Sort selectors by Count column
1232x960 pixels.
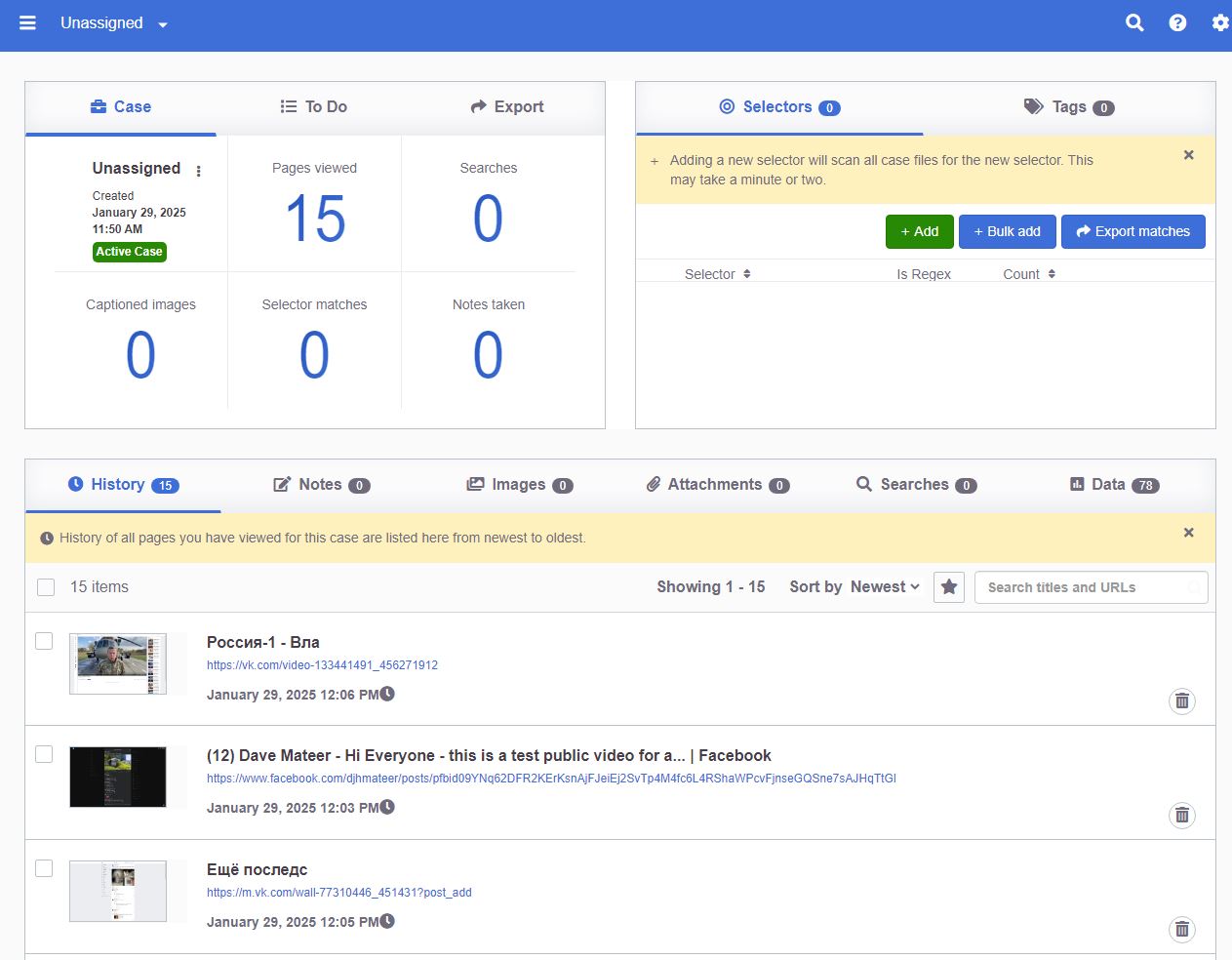(x=1028, y=274)
